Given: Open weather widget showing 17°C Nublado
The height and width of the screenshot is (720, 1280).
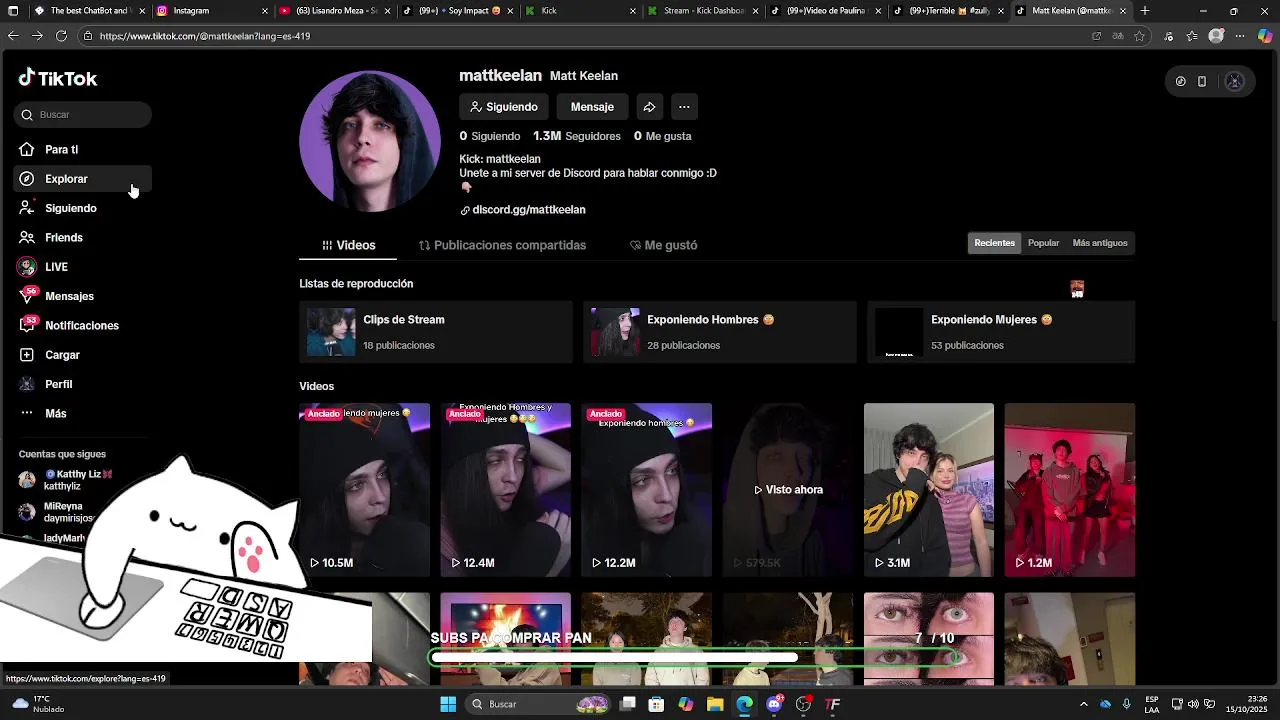Looking at the screenshot, I should point(36,704).
